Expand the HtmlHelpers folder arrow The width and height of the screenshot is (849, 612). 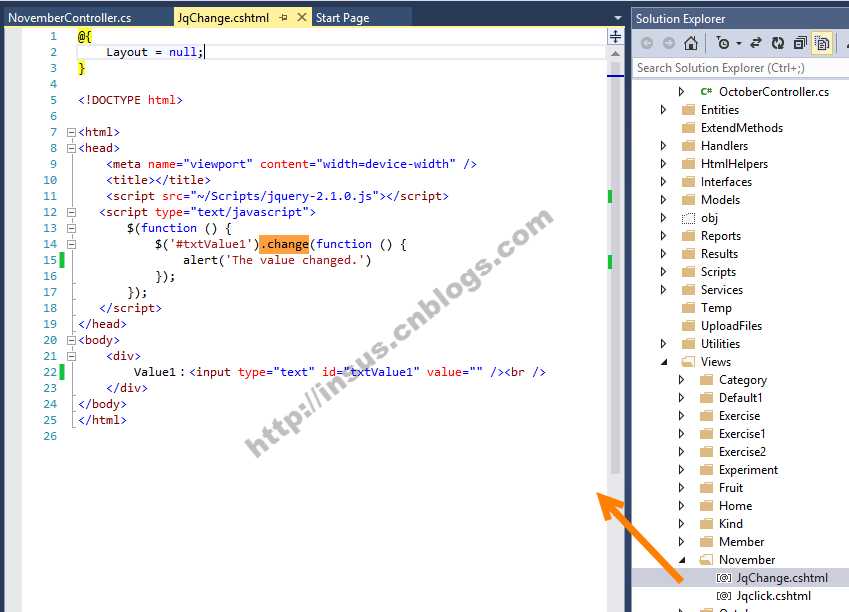663,163
